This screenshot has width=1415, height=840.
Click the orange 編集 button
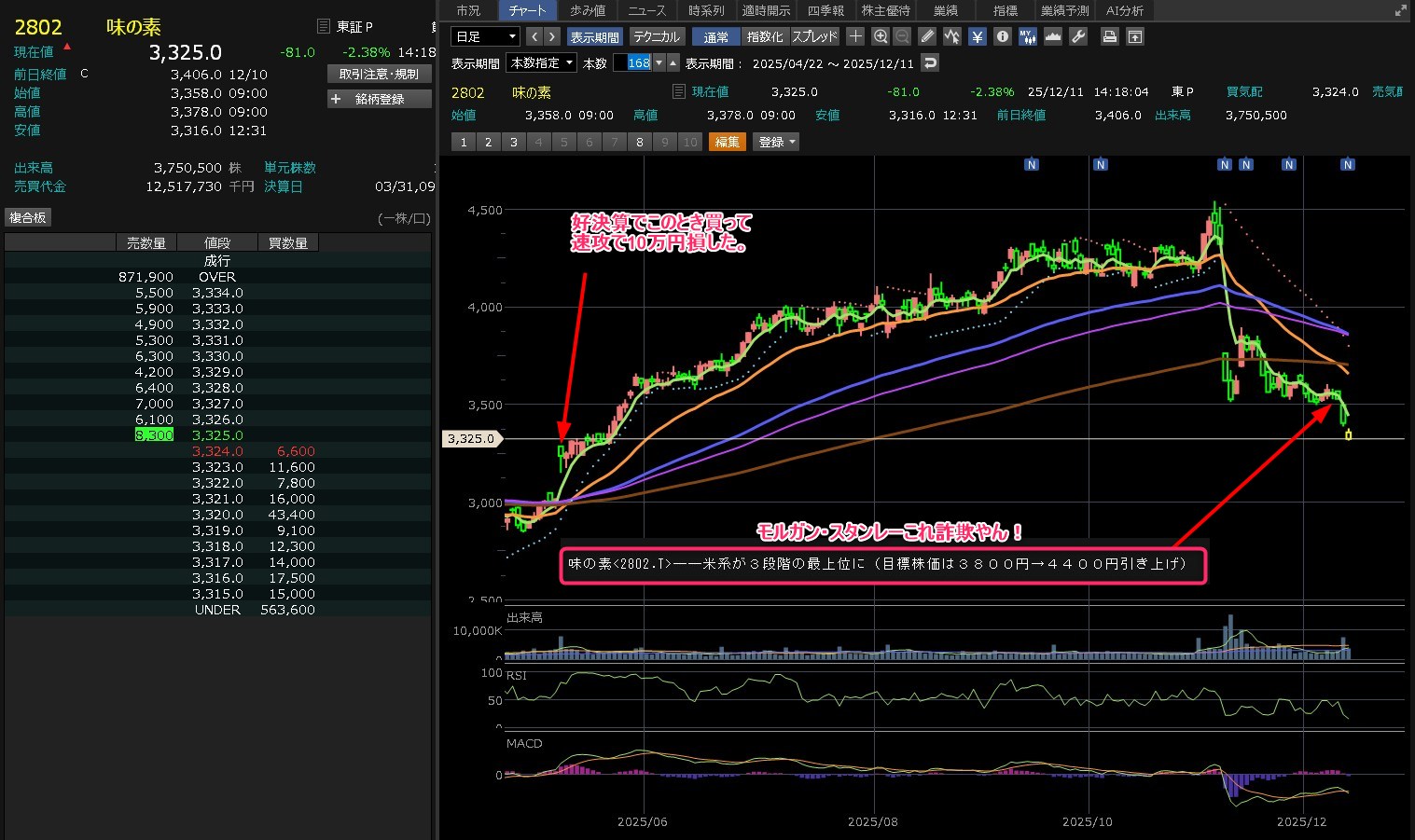pos(728,142)
